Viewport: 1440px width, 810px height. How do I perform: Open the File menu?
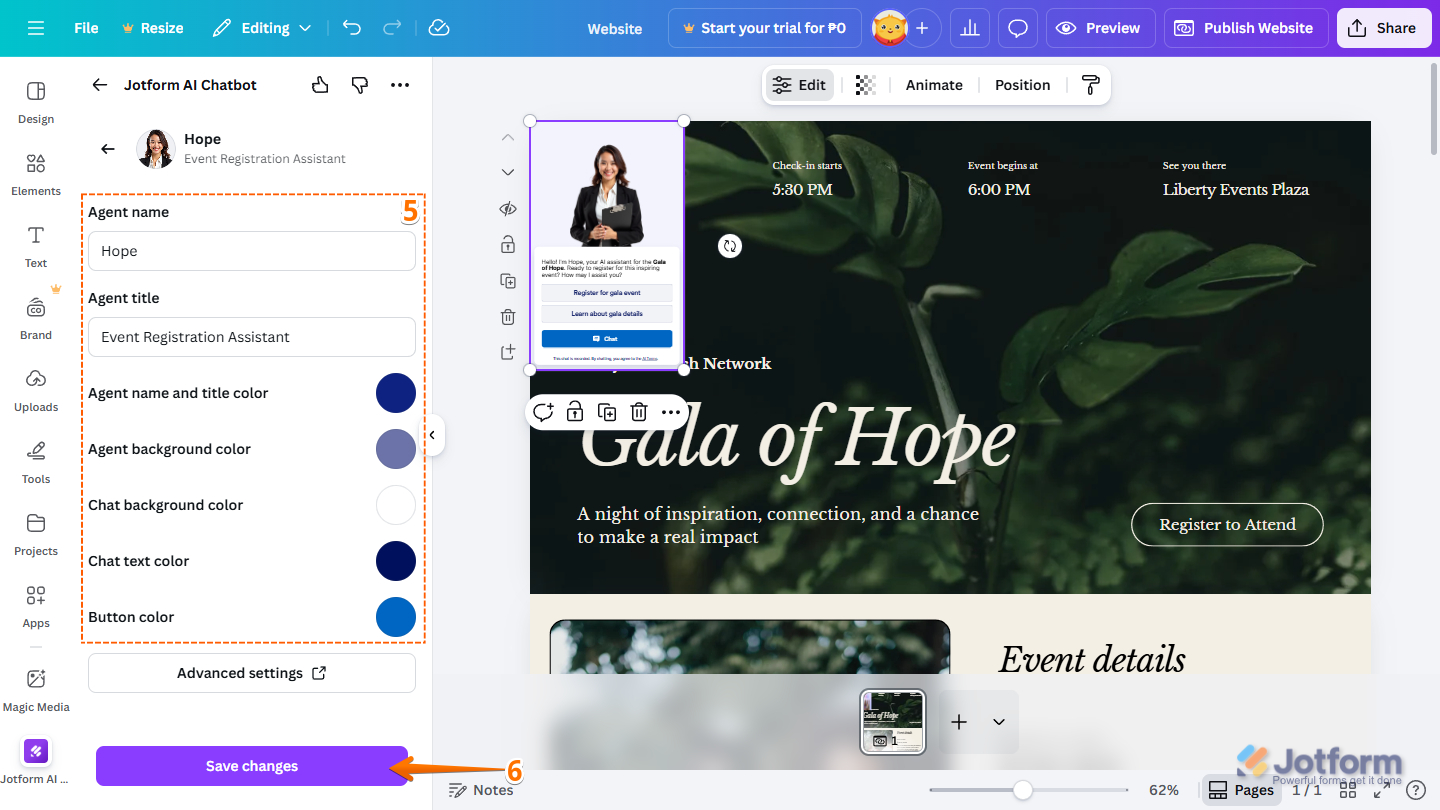[86, 28]
